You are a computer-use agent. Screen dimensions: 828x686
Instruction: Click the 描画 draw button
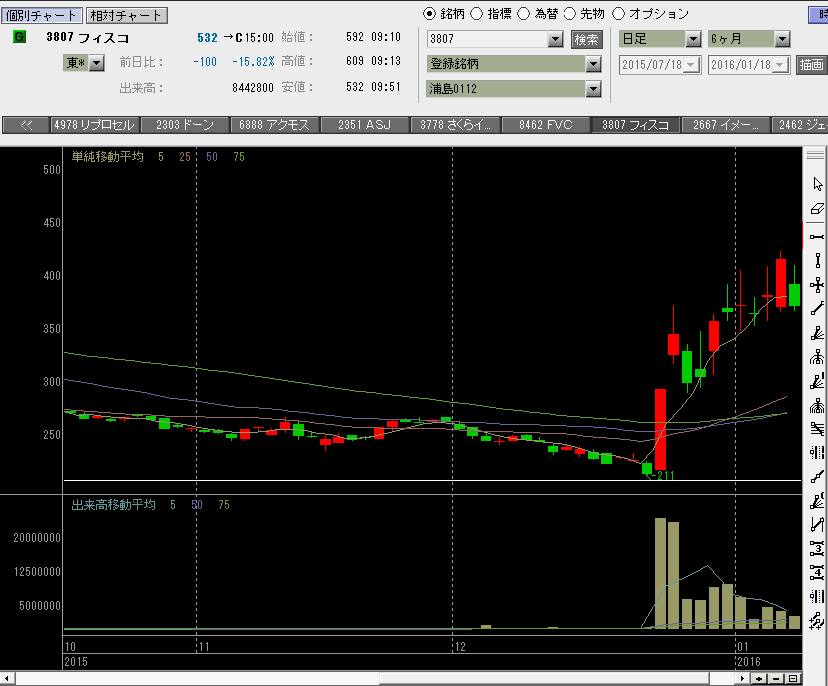pyautogui.click(x=811, y=65)
